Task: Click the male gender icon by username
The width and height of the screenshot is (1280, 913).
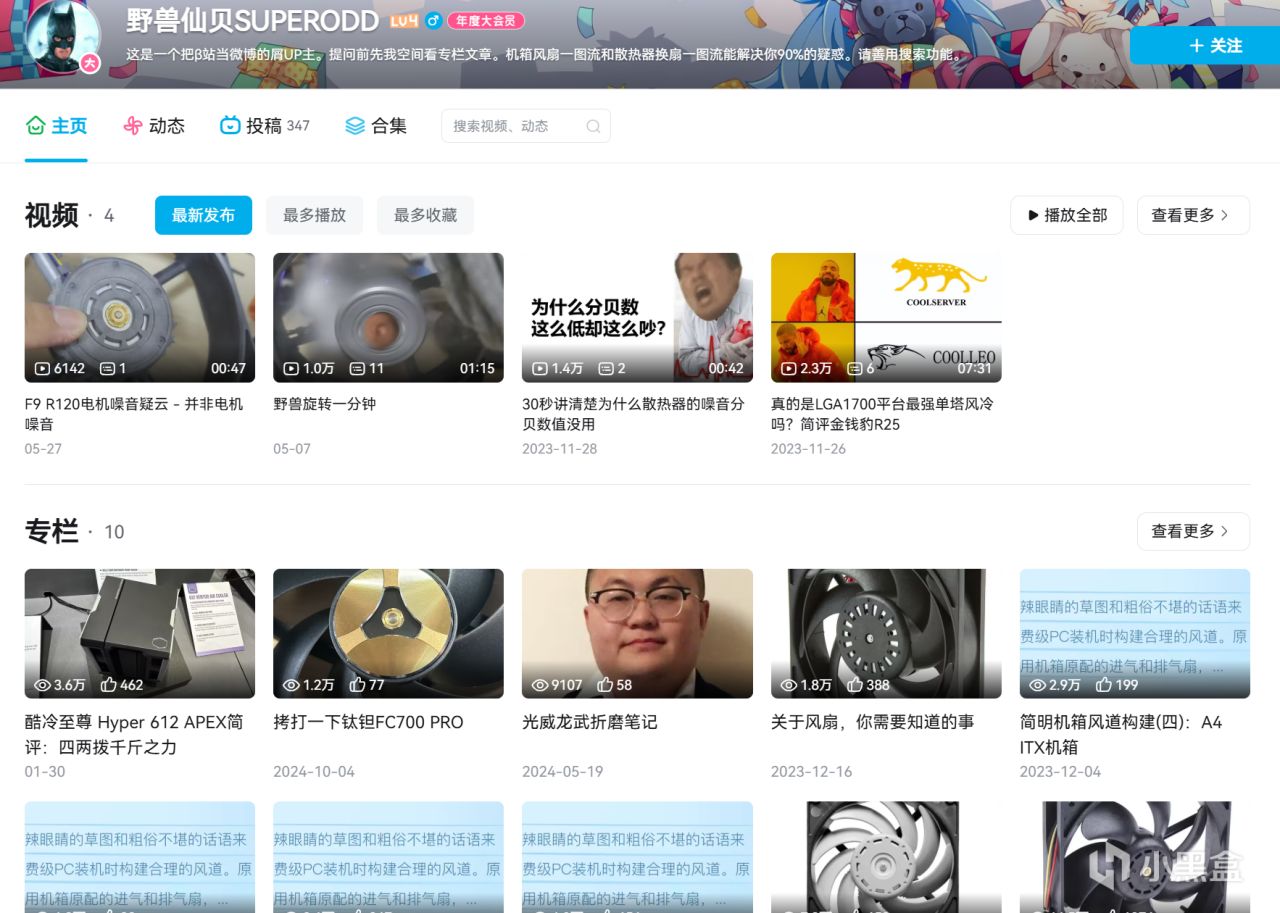Action: coord(433,21)
